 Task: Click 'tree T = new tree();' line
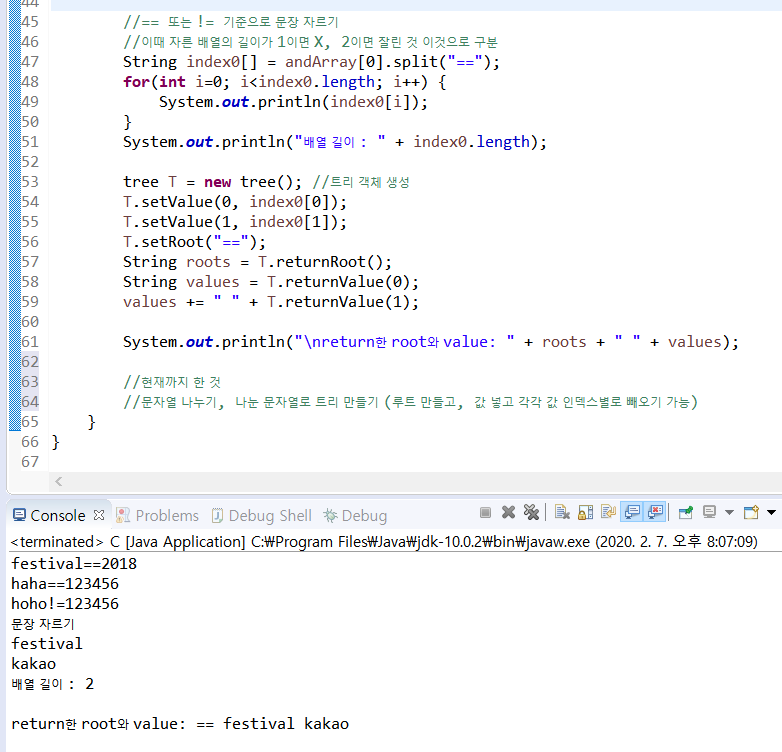[x=212, y=182]
